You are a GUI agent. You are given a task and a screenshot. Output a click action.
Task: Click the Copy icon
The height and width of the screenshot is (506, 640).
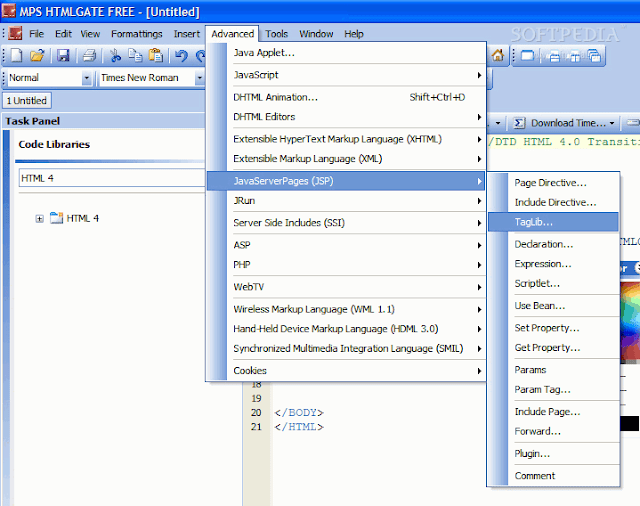click(135, 55)
